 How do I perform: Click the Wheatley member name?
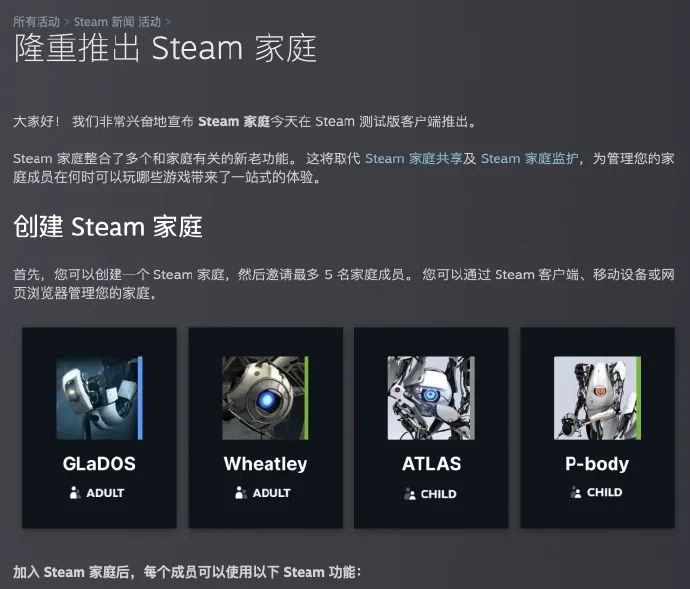point(265,464)
